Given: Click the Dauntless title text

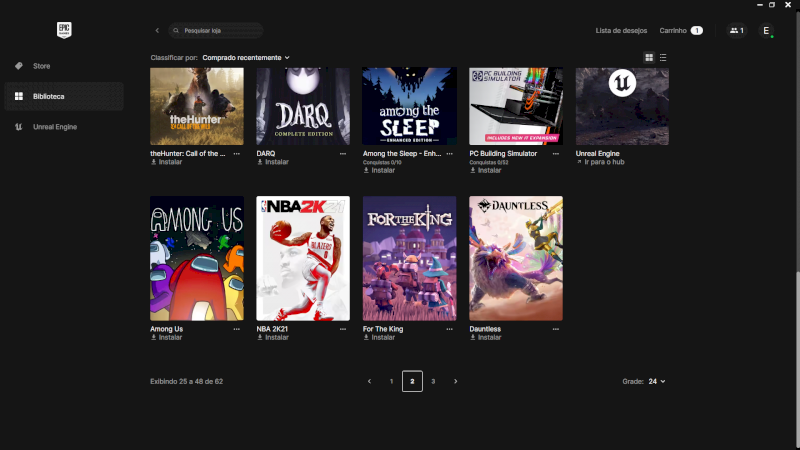Looking at the screenshot, I should (485, 329).
